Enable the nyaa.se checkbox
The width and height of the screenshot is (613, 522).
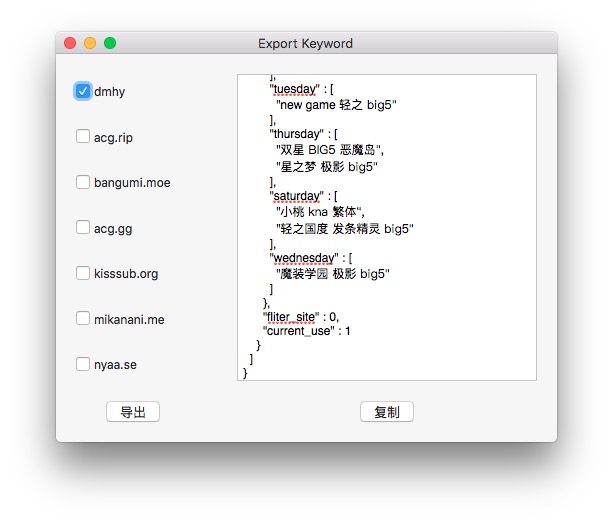[x=82, y=364]
